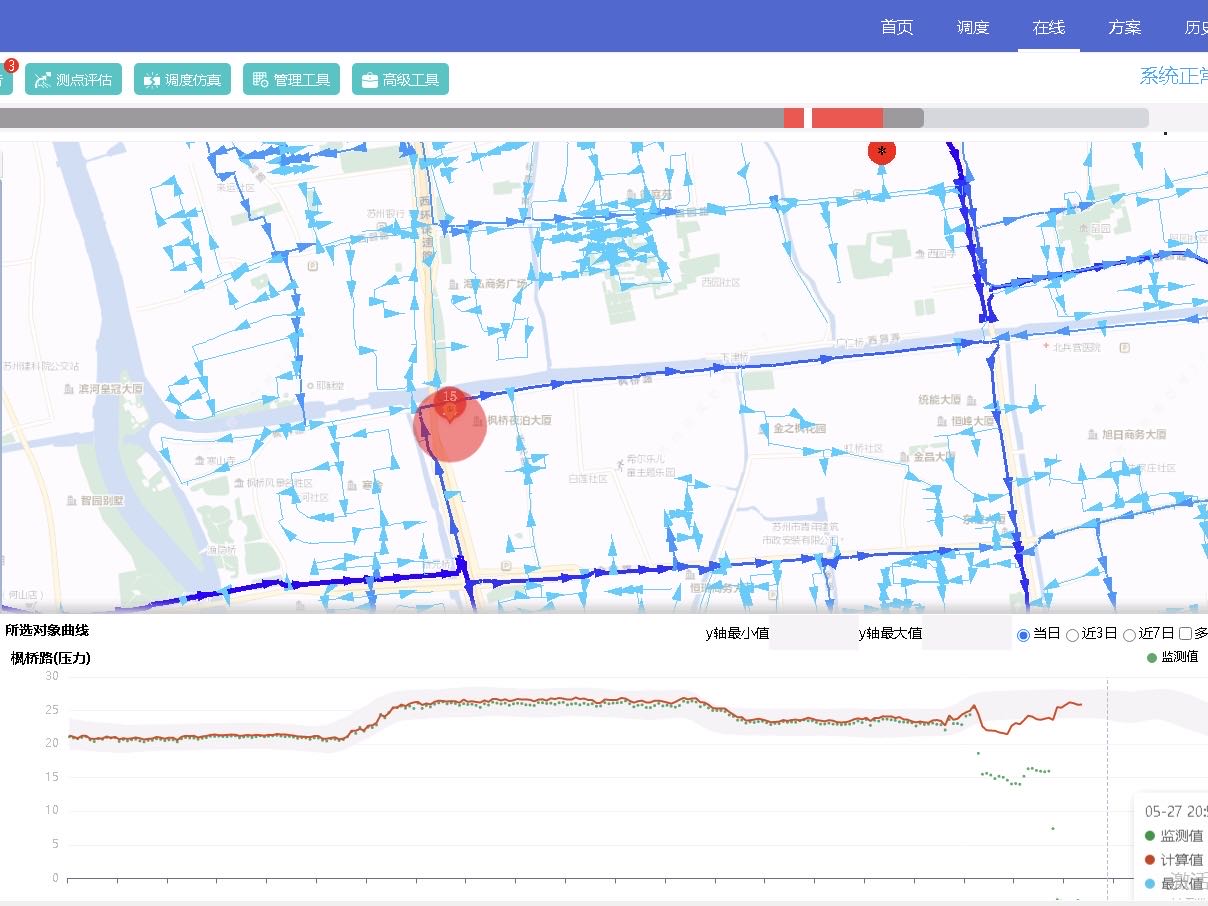Select the 近7日 radio button
Screen dimensions: 1208x906
1129,634
